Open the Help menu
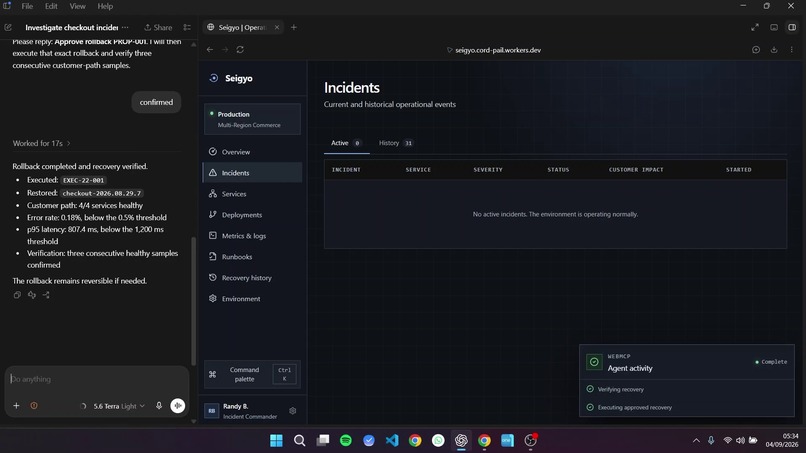806x453 pixels. click(x=105, y=6)
